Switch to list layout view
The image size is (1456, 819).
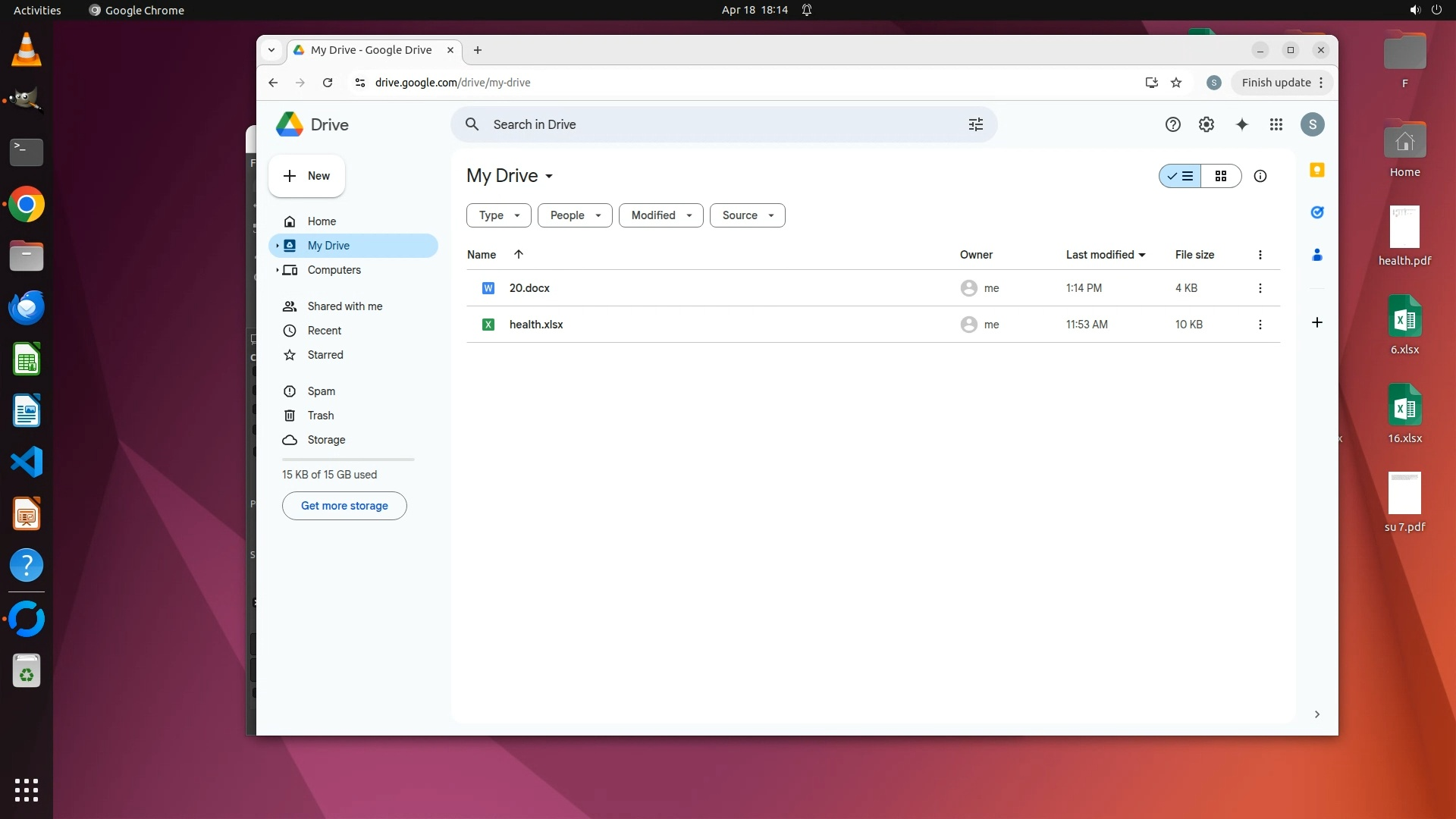click(x=1180, y=176)
